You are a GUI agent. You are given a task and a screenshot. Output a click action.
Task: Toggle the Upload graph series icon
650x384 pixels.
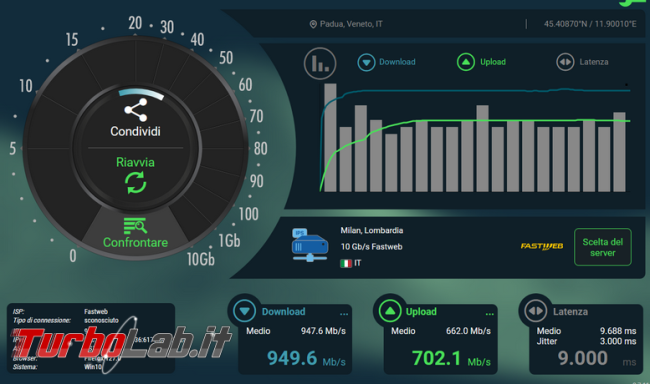[x=466, y=62]
